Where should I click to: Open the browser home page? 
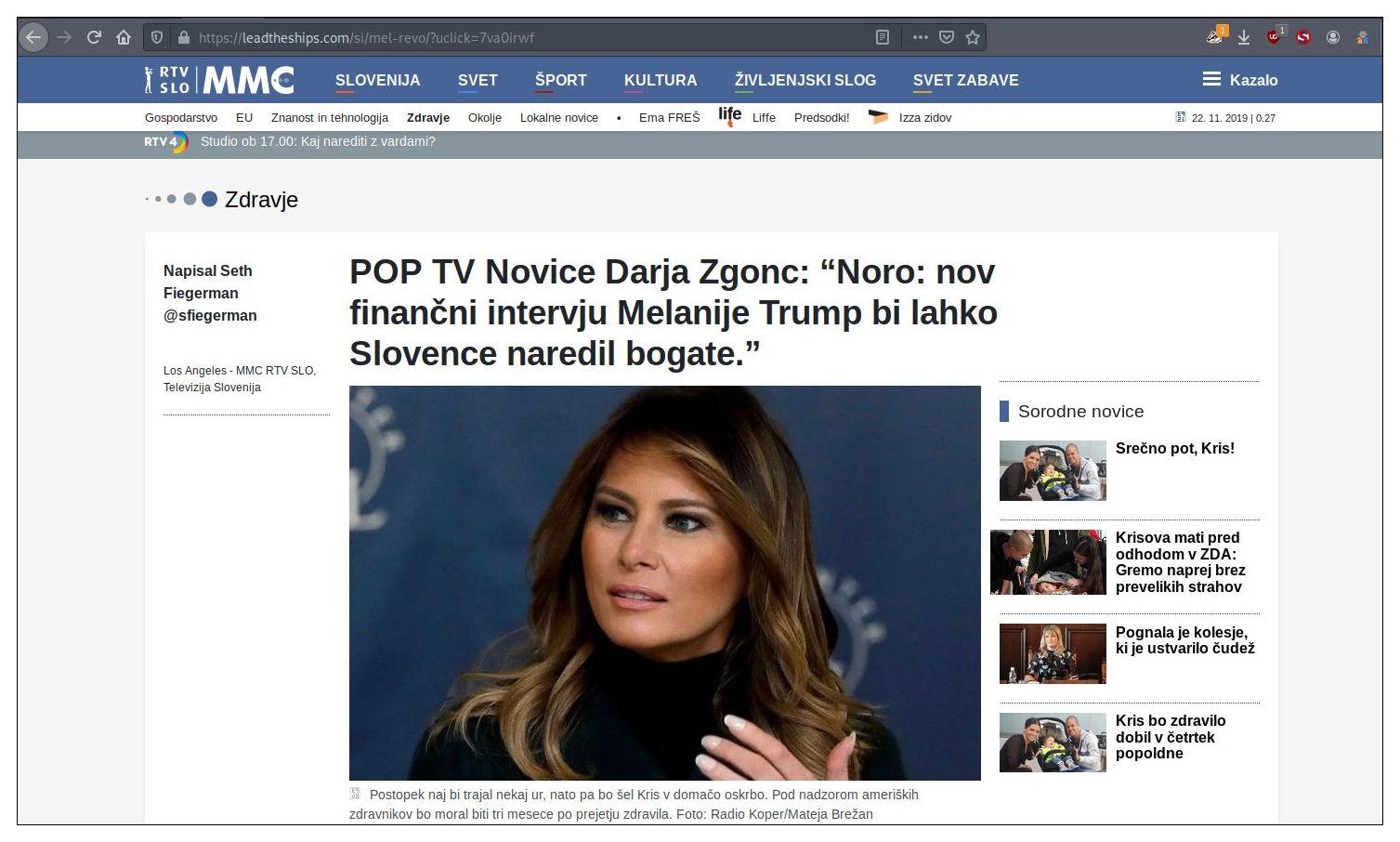click(123, 37)
